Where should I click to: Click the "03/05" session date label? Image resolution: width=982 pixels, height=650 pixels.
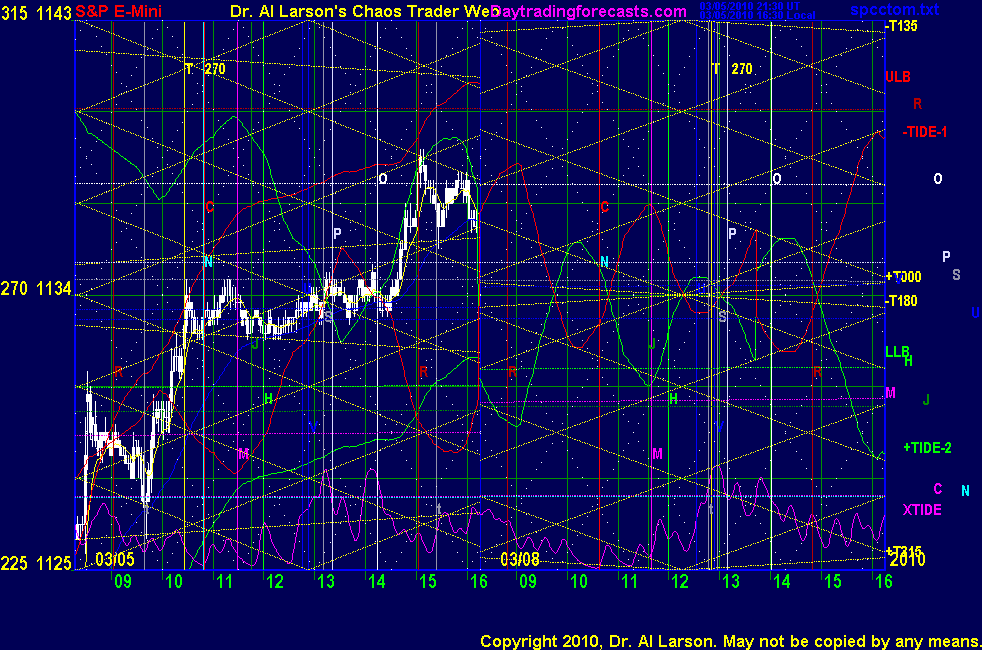(x=115, y=559)
